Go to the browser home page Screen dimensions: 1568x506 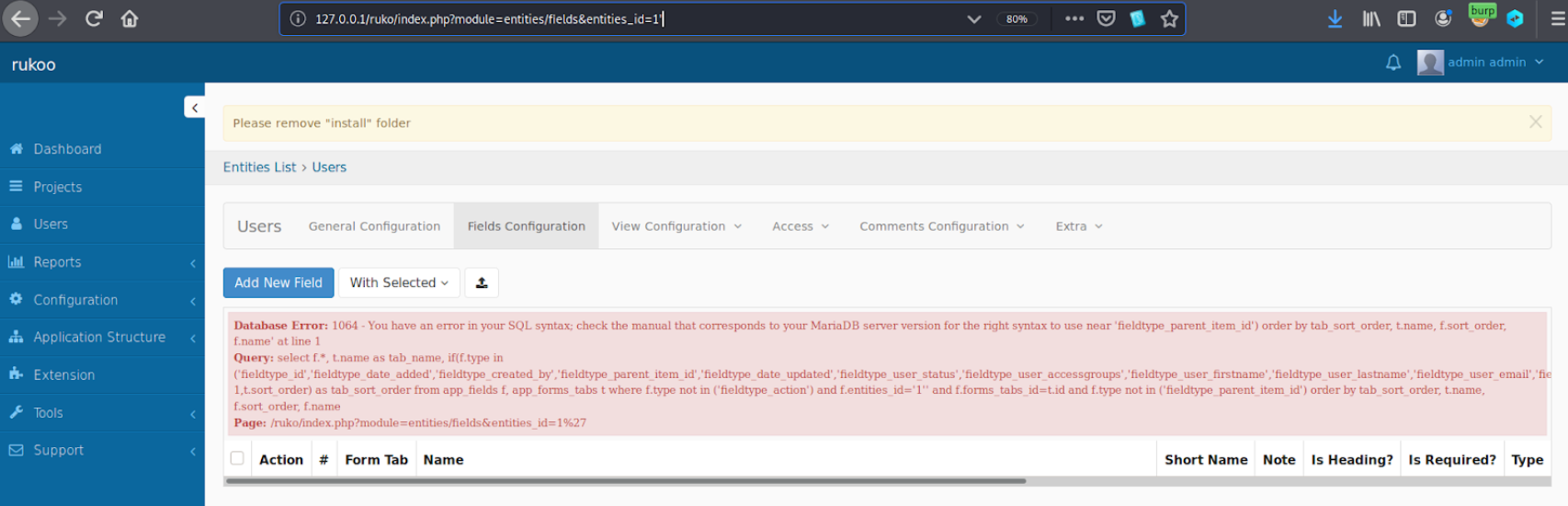point(130,18)
